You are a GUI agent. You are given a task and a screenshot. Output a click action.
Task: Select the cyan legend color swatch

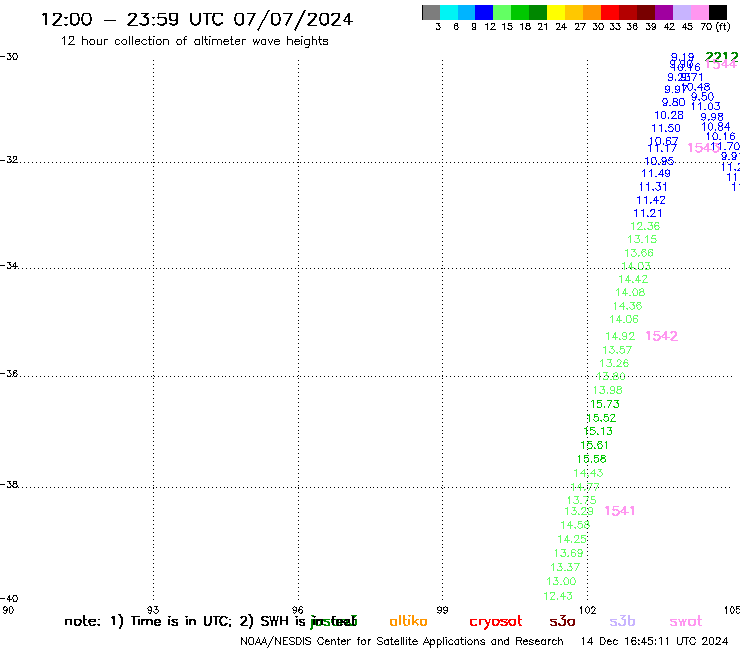(x=449, y=12)
